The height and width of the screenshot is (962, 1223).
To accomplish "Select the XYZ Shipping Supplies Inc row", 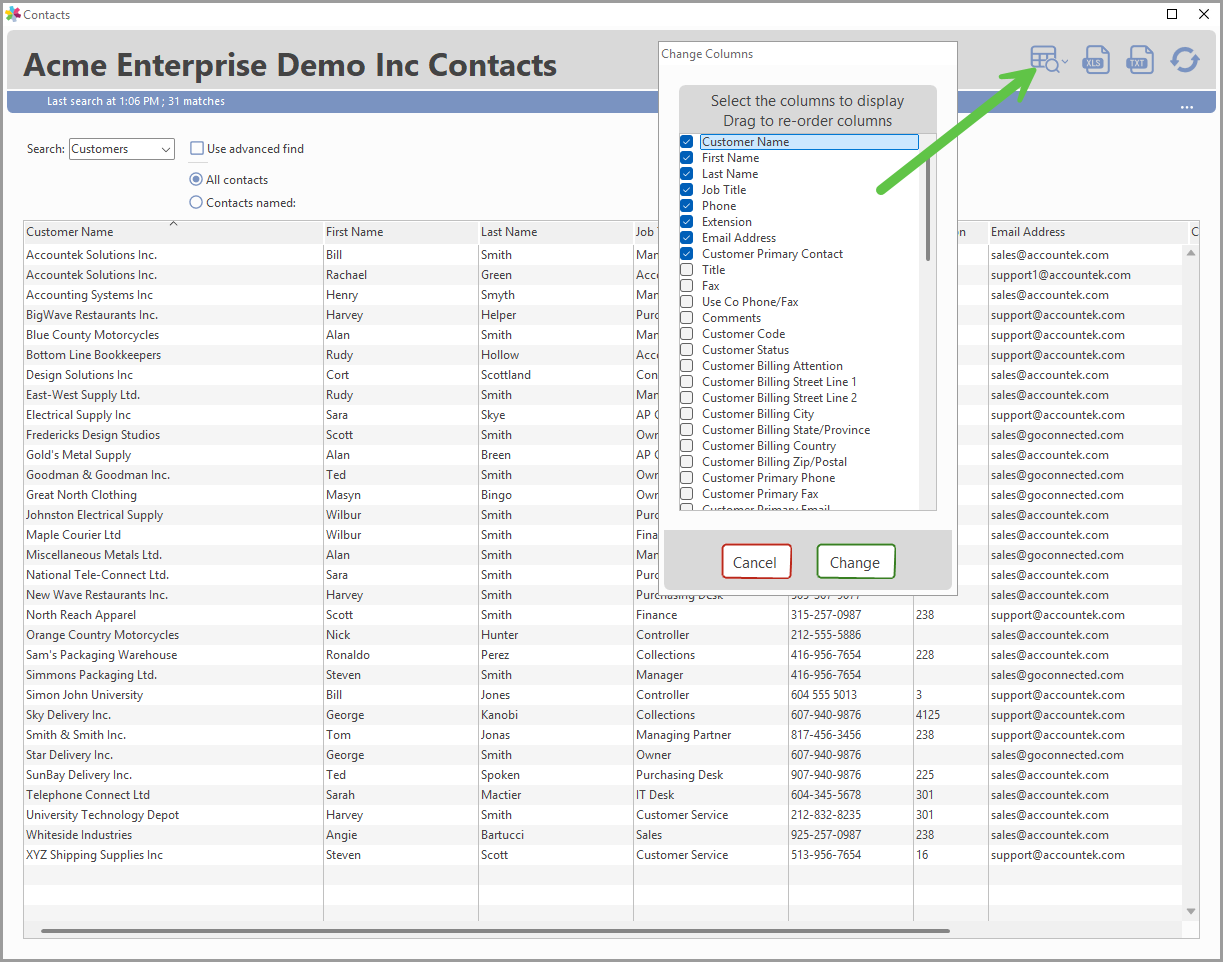I will [x=603, y=855].
